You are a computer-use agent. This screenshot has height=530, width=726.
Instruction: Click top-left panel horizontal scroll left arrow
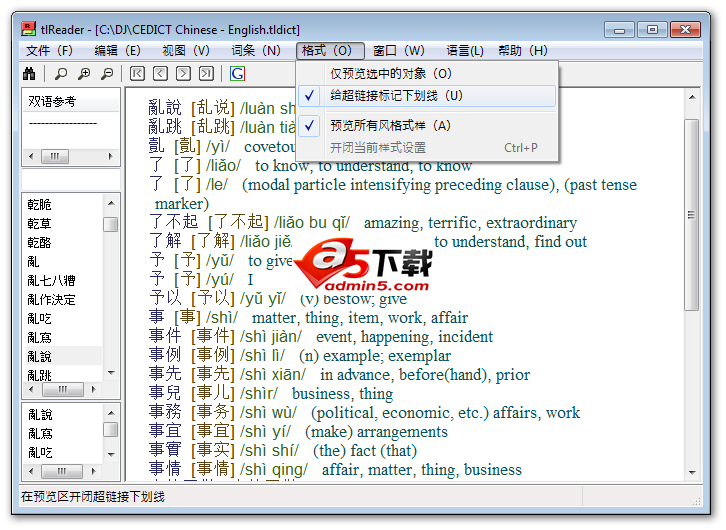(x=31, y=156)
